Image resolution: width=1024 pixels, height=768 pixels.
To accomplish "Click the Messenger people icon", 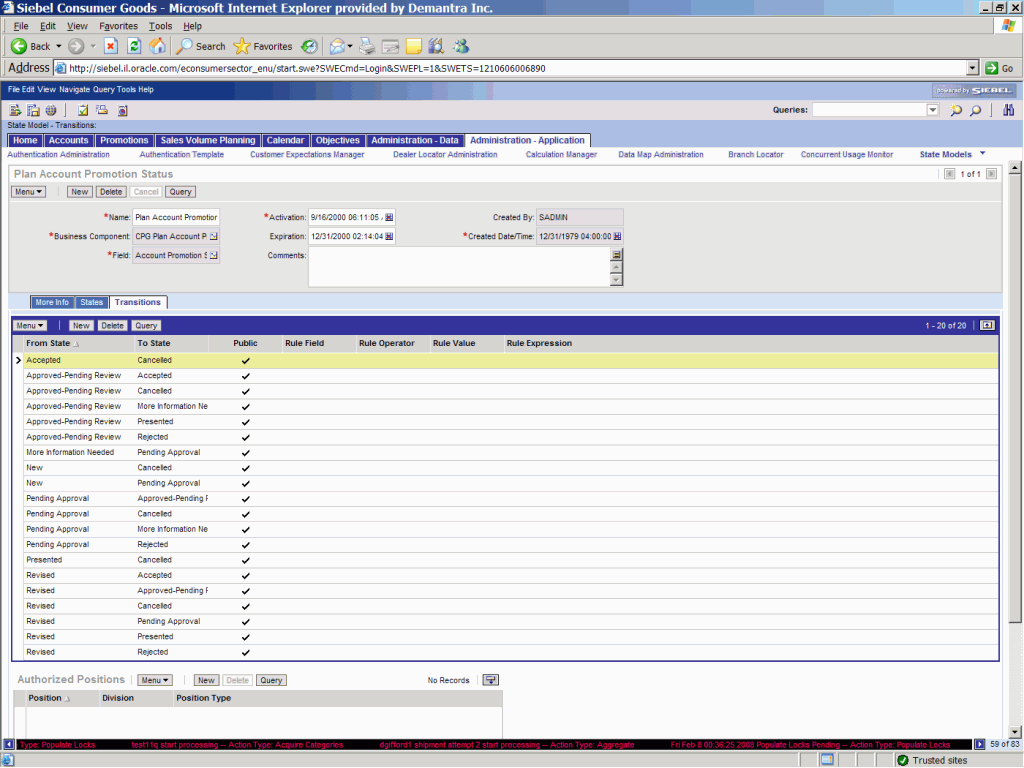I will coord(461,46).
